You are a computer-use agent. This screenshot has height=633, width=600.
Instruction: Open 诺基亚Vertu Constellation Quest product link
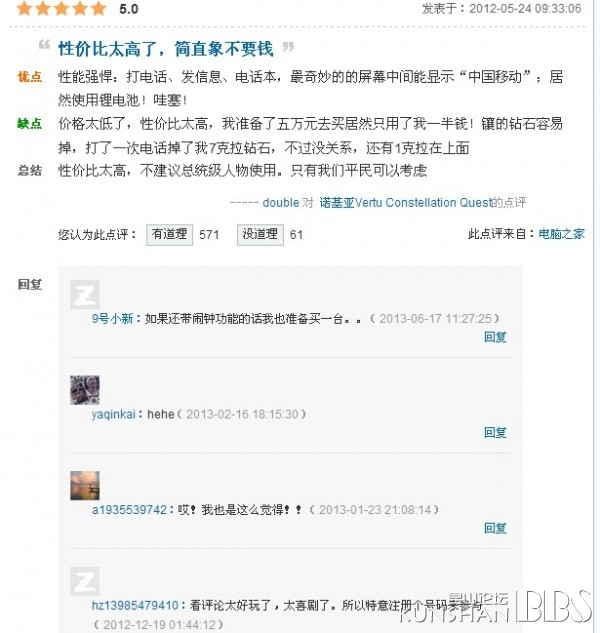pos(406,202)
